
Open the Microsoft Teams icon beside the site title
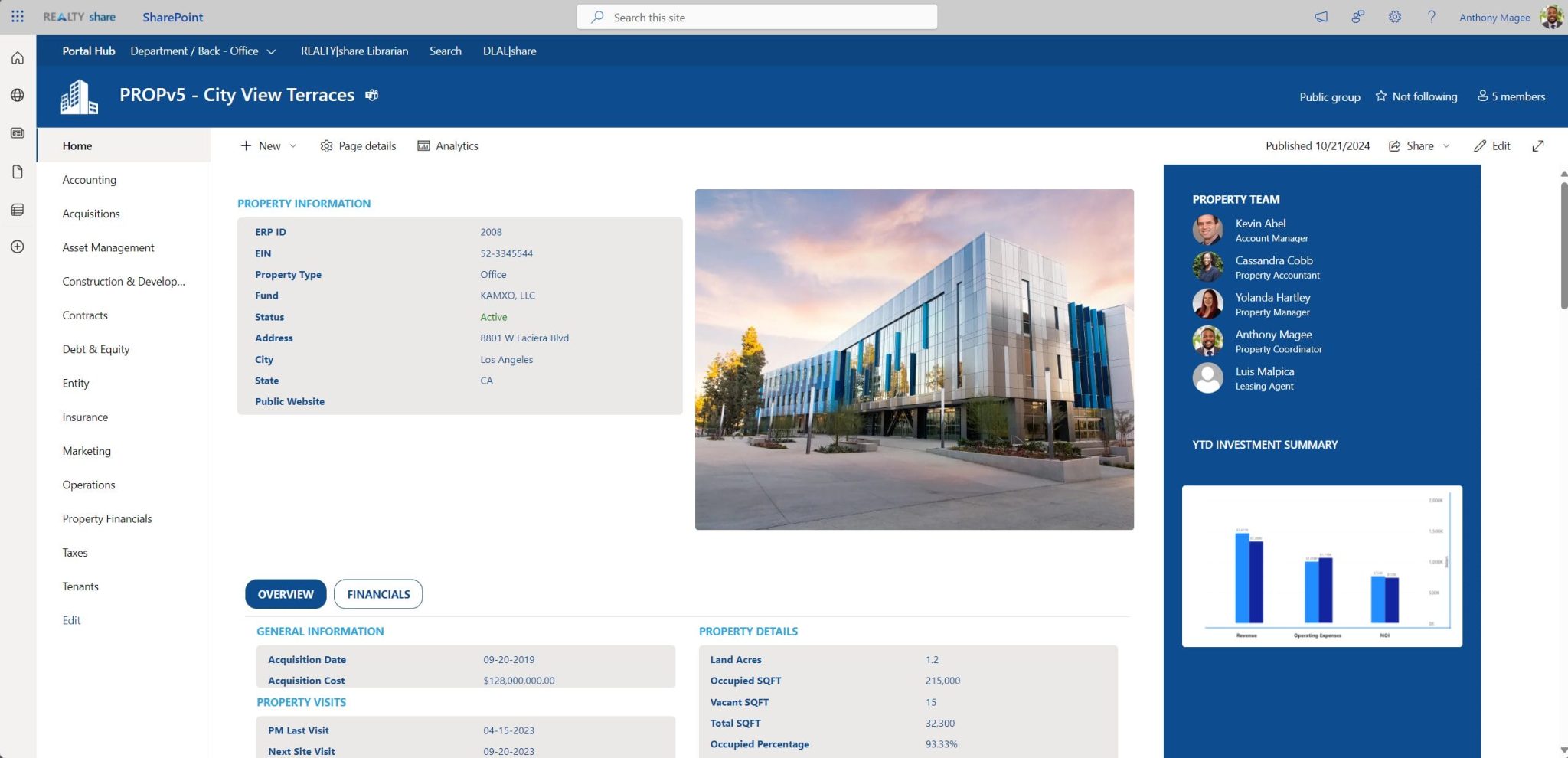pos(371,95)
